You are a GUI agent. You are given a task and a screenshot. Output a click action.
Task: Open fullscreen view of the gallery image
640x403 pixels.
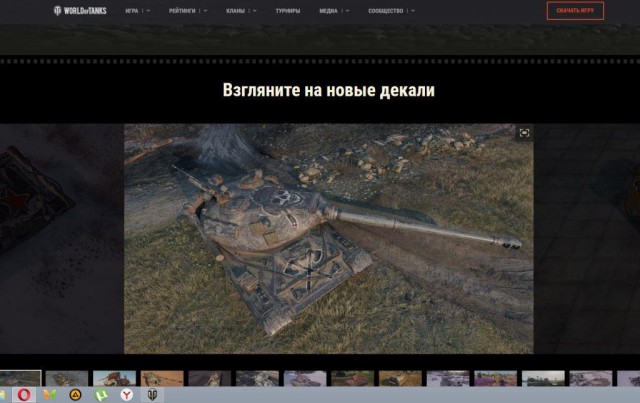coord(524,133)
